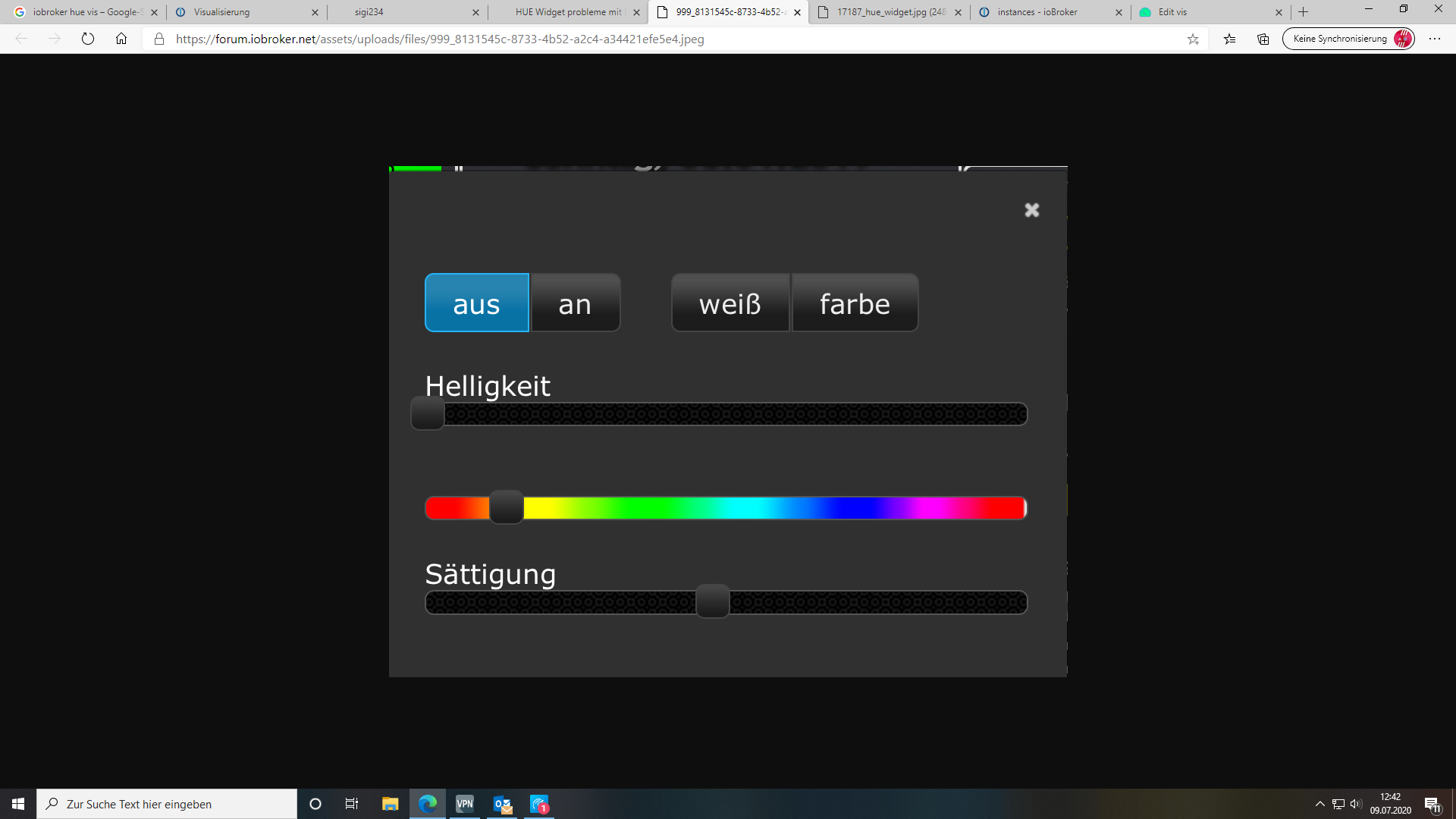Open the Collections icon

click(x=1263, y=39)
